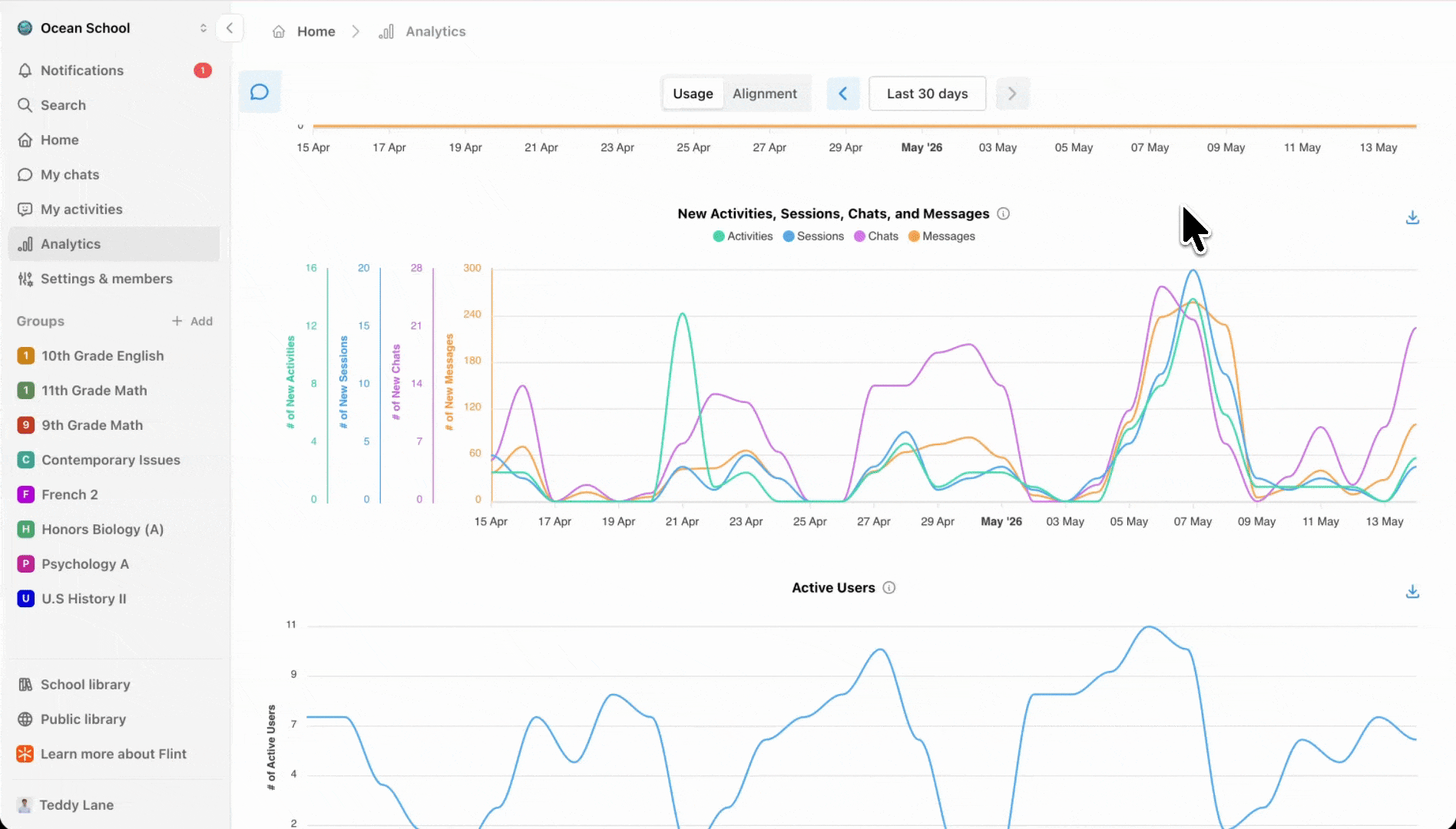Open the 11th Grade Math group
The width and height of the screenshot is (1456, 829).
click(x=114, y=390)
